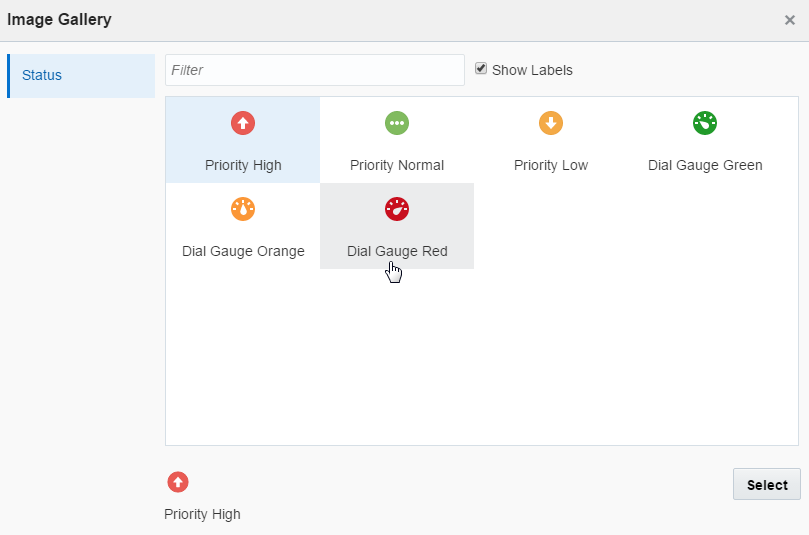The width and height of the screenshot is (809, 535).
Task: Click the "Show Labels" text label
Action: [532, 70]
